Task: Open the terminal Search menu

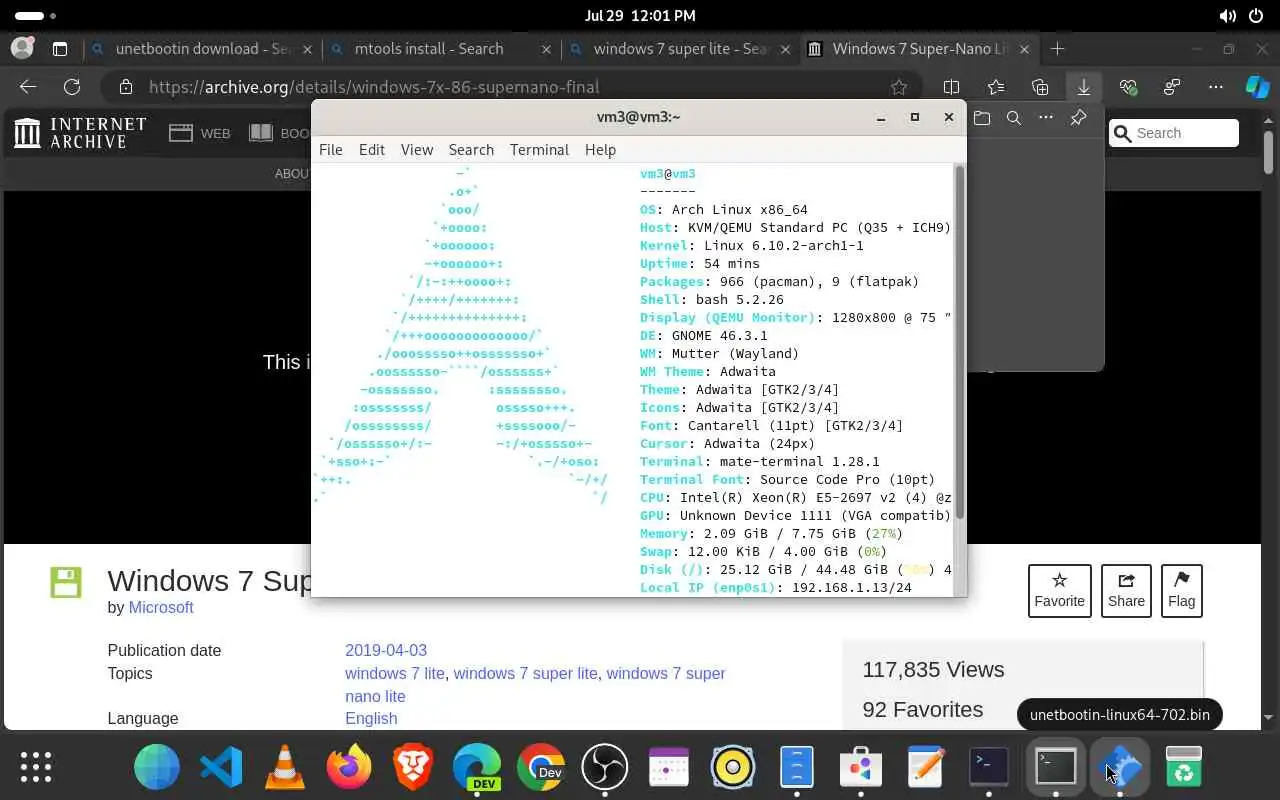Action: pyautogui.click(x=471, y=149)
